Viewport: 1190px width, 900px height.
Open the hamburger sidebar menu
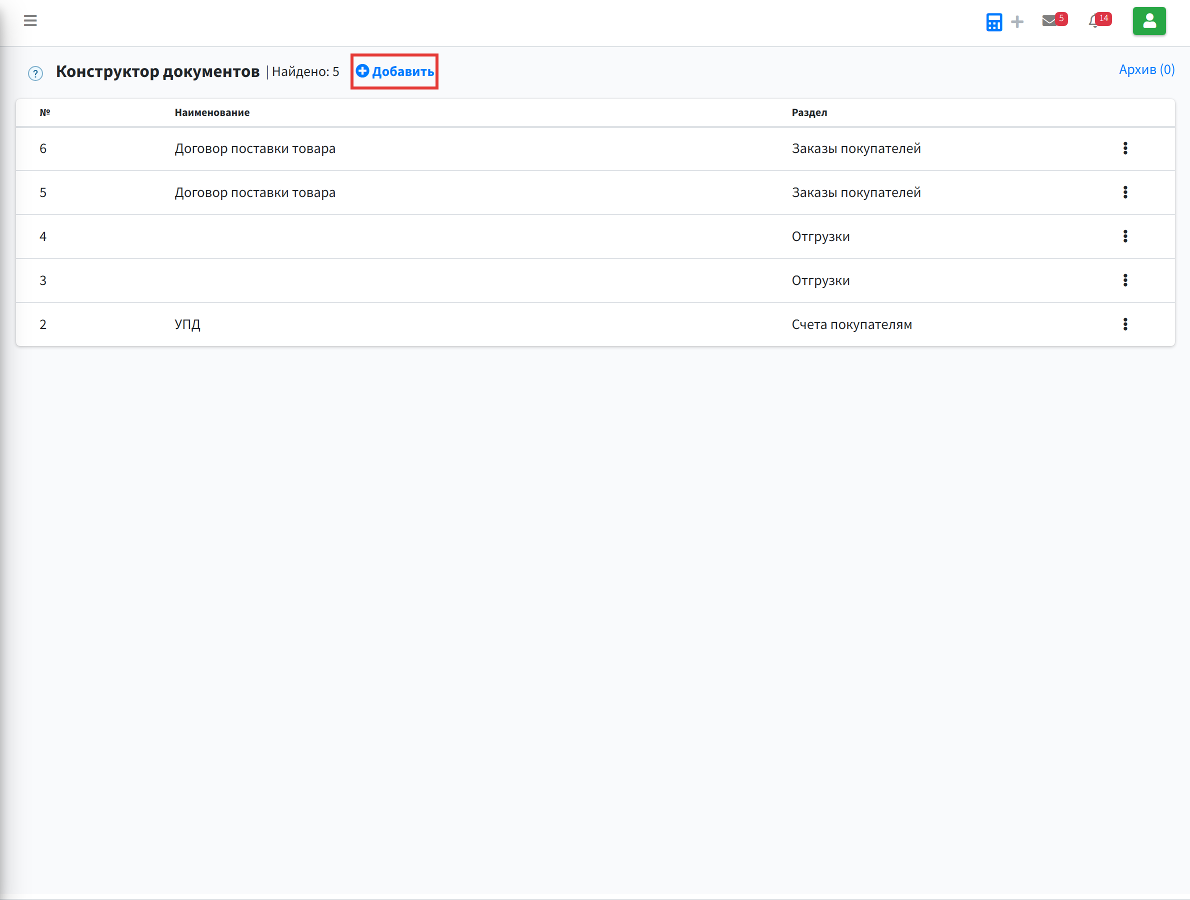pos(30,20)
